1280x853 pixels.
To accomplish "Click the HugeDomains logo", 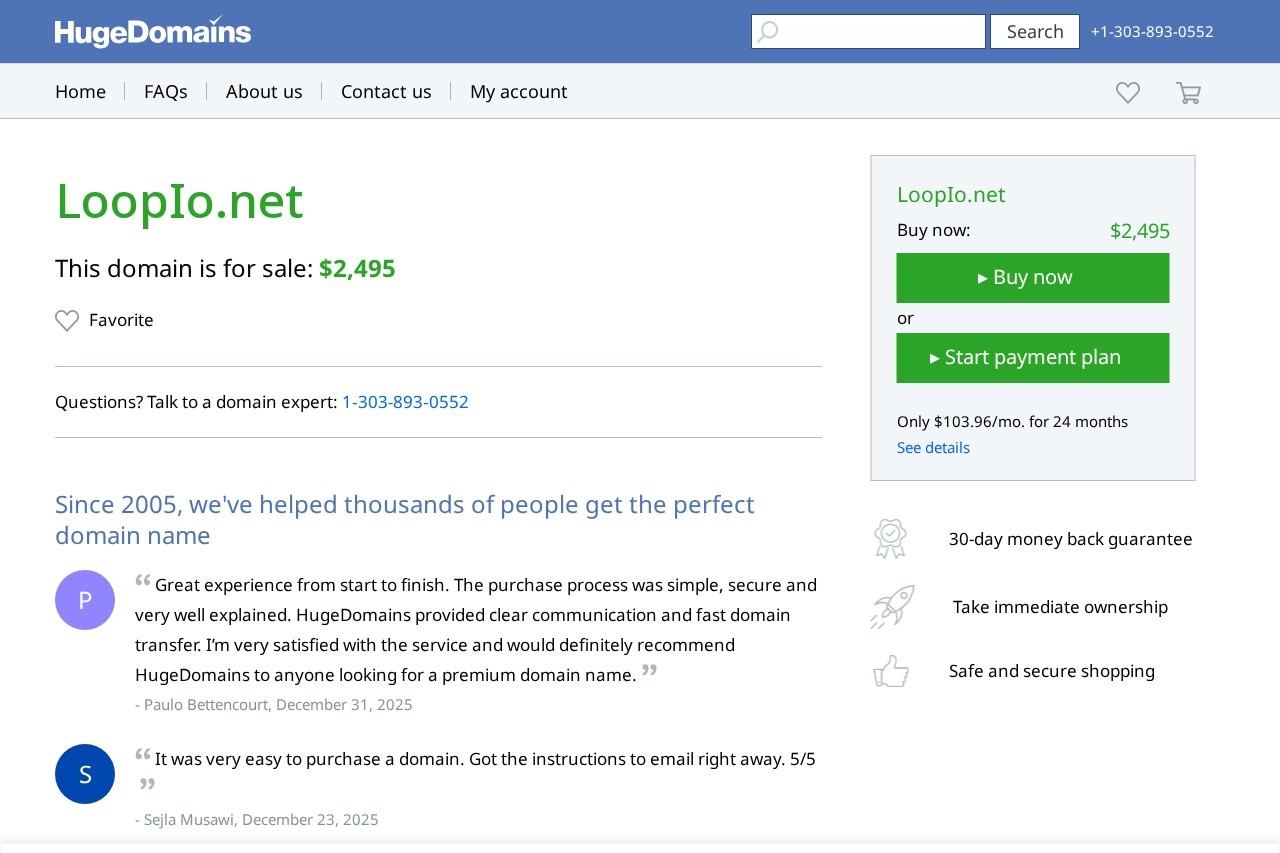I will (153, 32).
